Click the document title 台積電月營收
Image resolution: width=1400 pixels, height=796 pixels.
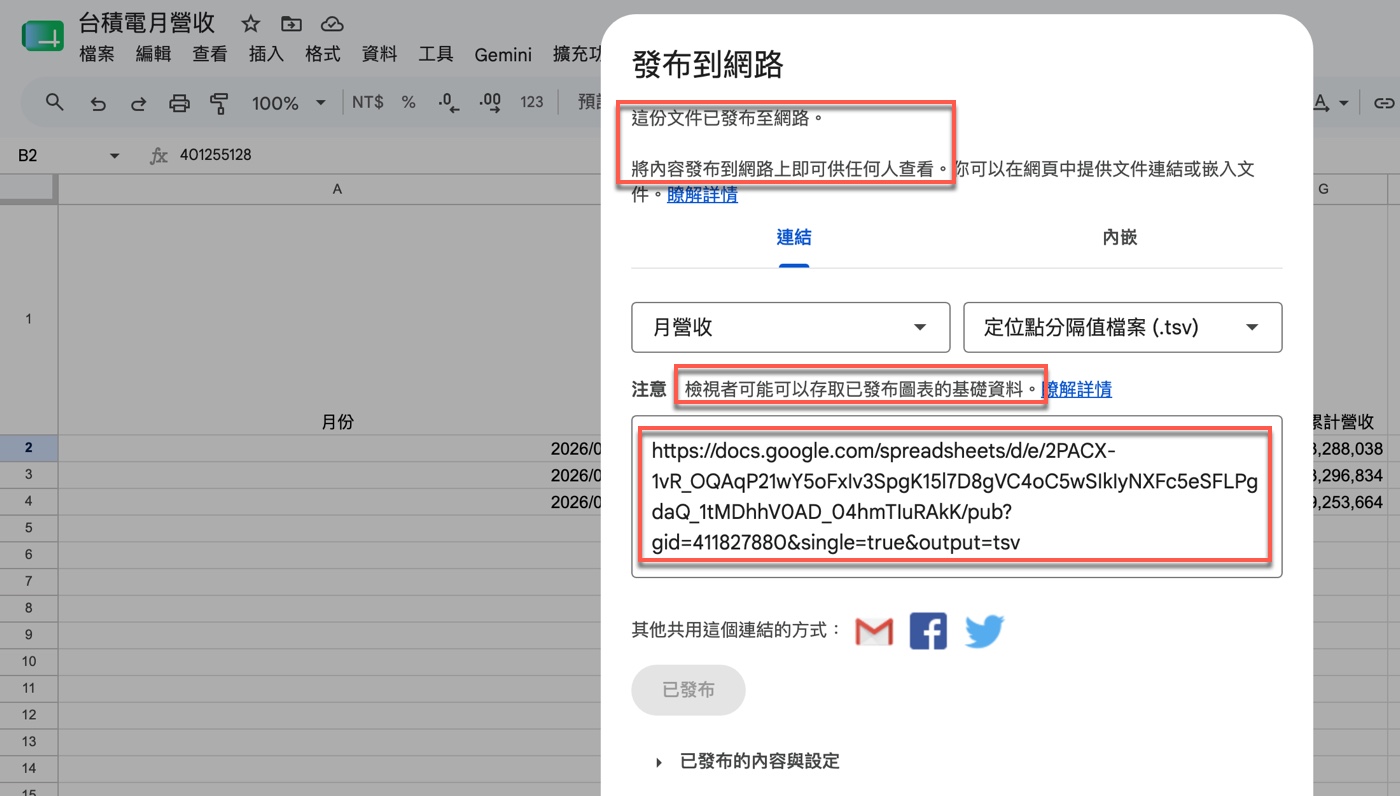pyautogui.click(x=147, y=23)
